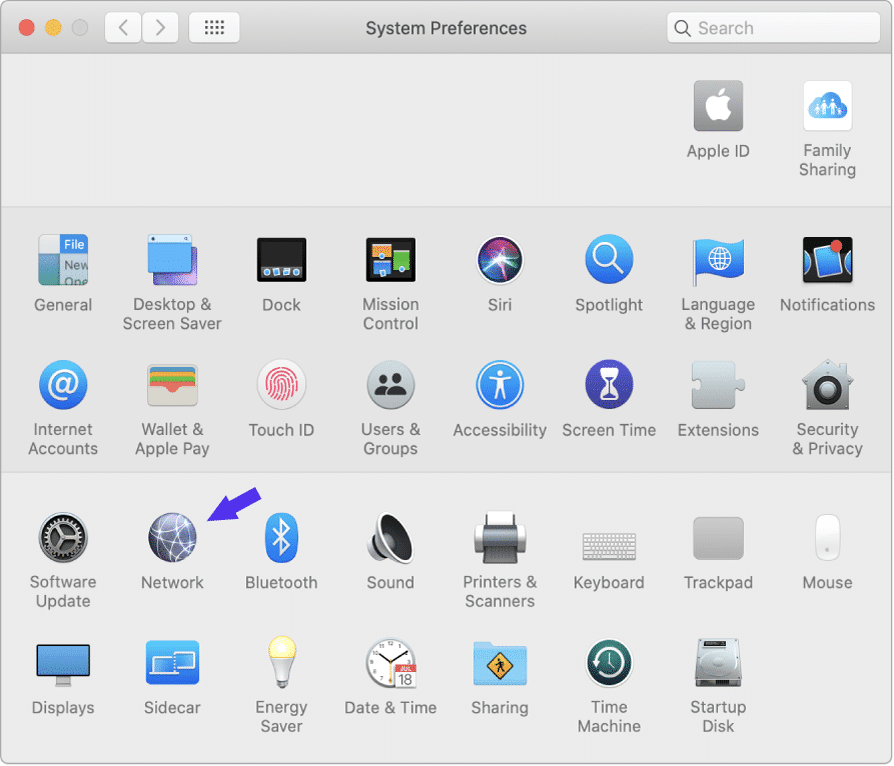The width and height of the screenshot is (894, 766).
Task: Go back to the previous pane
Action: tap(122, 27)
